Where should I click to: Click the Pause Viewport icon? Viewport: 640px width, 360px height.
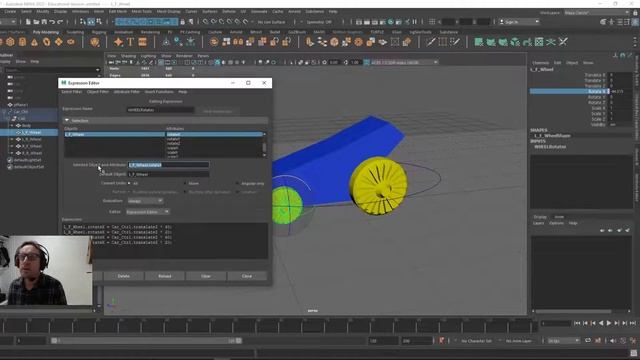[415, 22]
